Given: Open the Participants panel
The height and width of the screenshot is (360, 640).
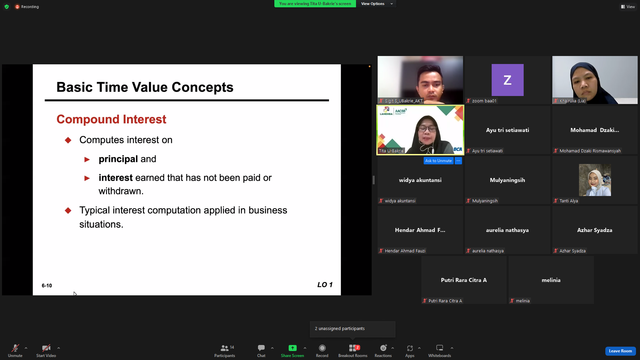Looking at the screenshot, I should [x=224, y=350].
